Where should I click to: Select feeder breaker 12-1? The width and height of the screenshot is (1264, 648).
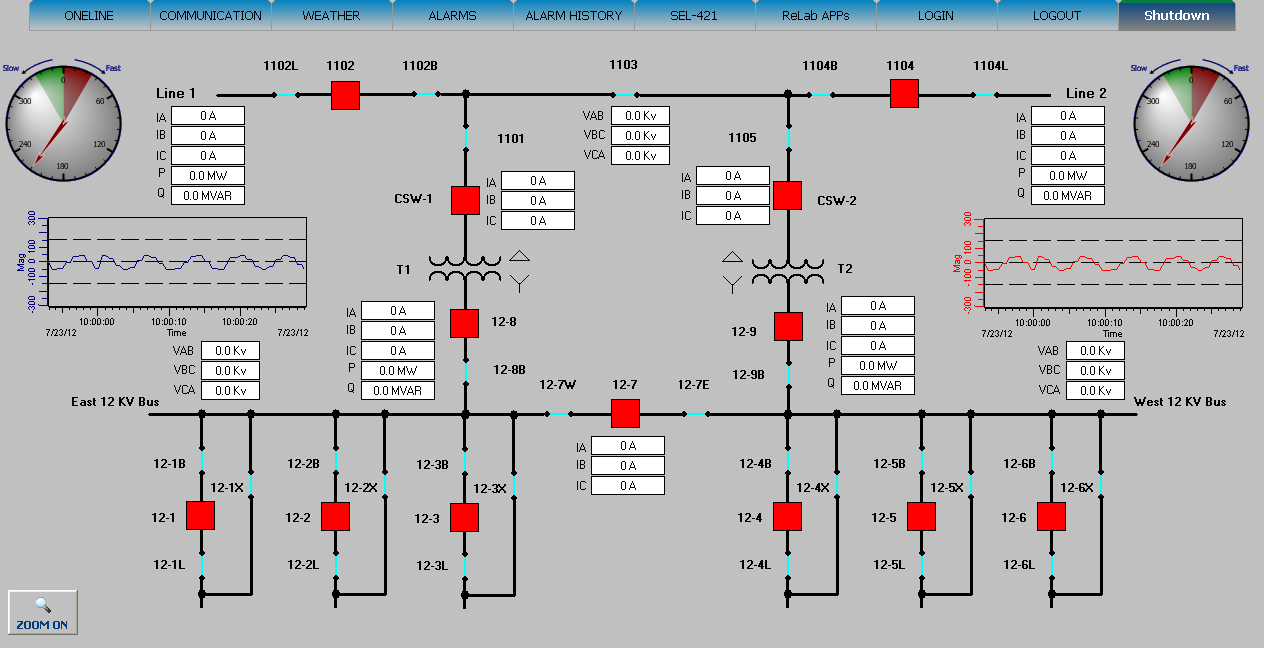point(201,516)
